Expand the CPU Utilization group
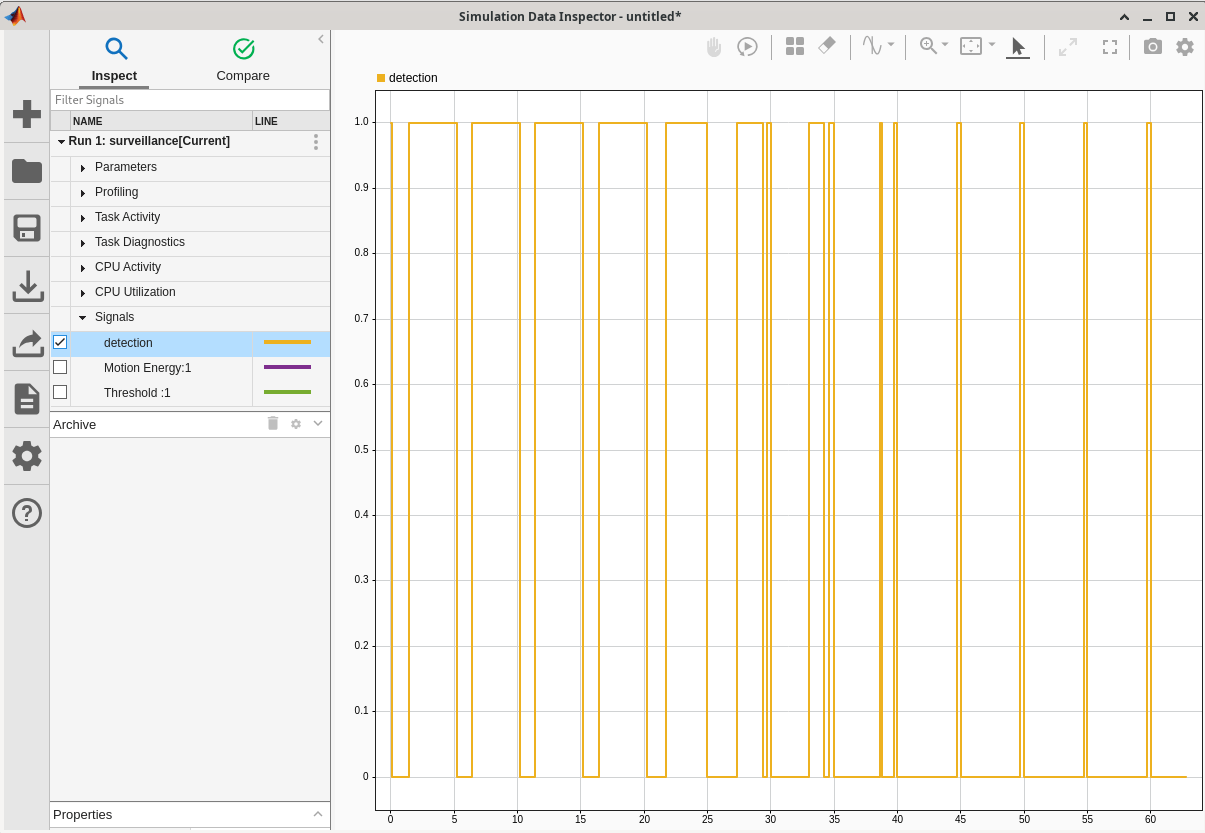The height and width of the screenshot is (833, 1205). click(83, 292)
